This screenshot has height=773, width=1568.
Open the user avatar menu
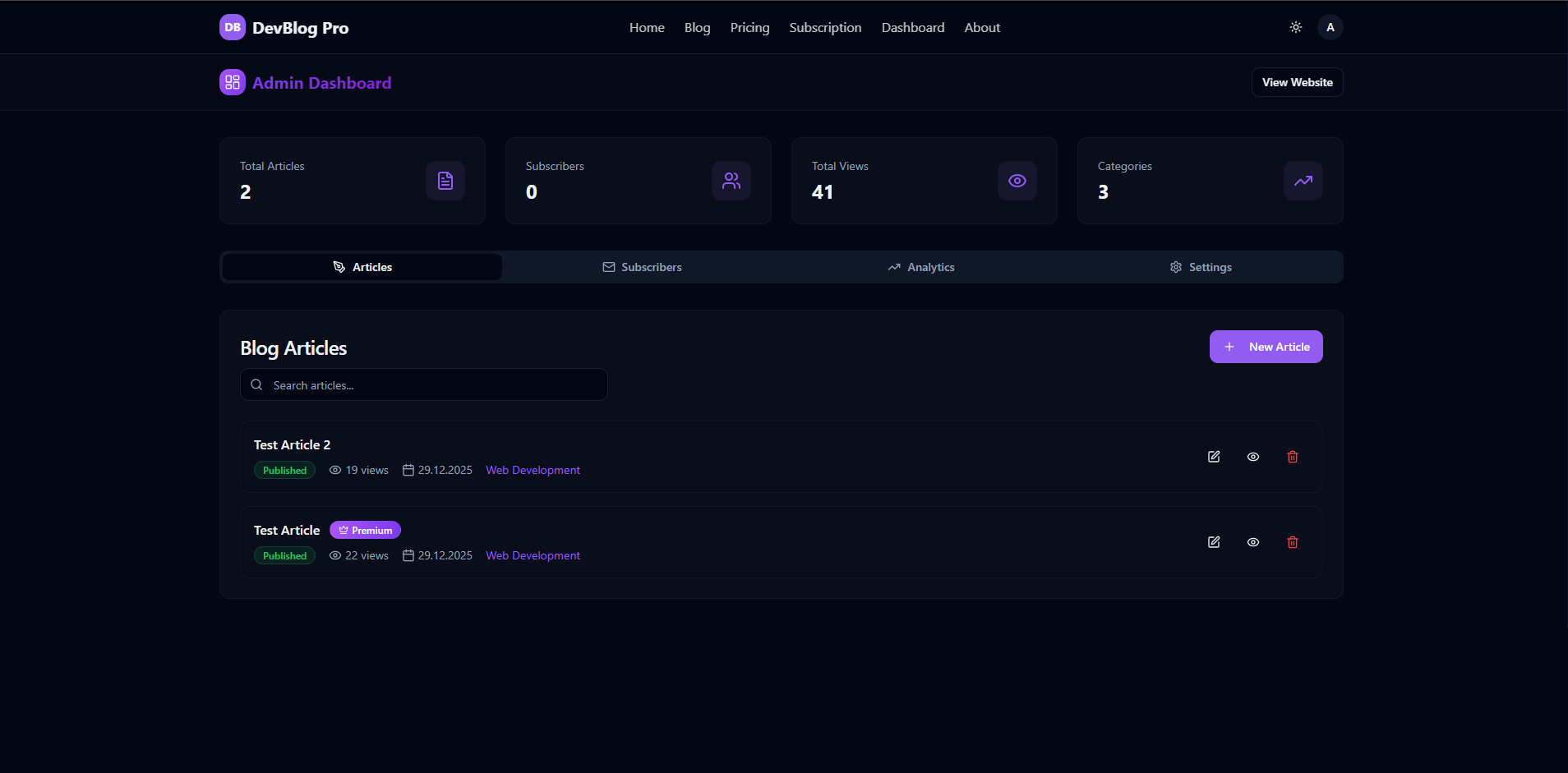pyautogui.click(x=1330, y=27)
